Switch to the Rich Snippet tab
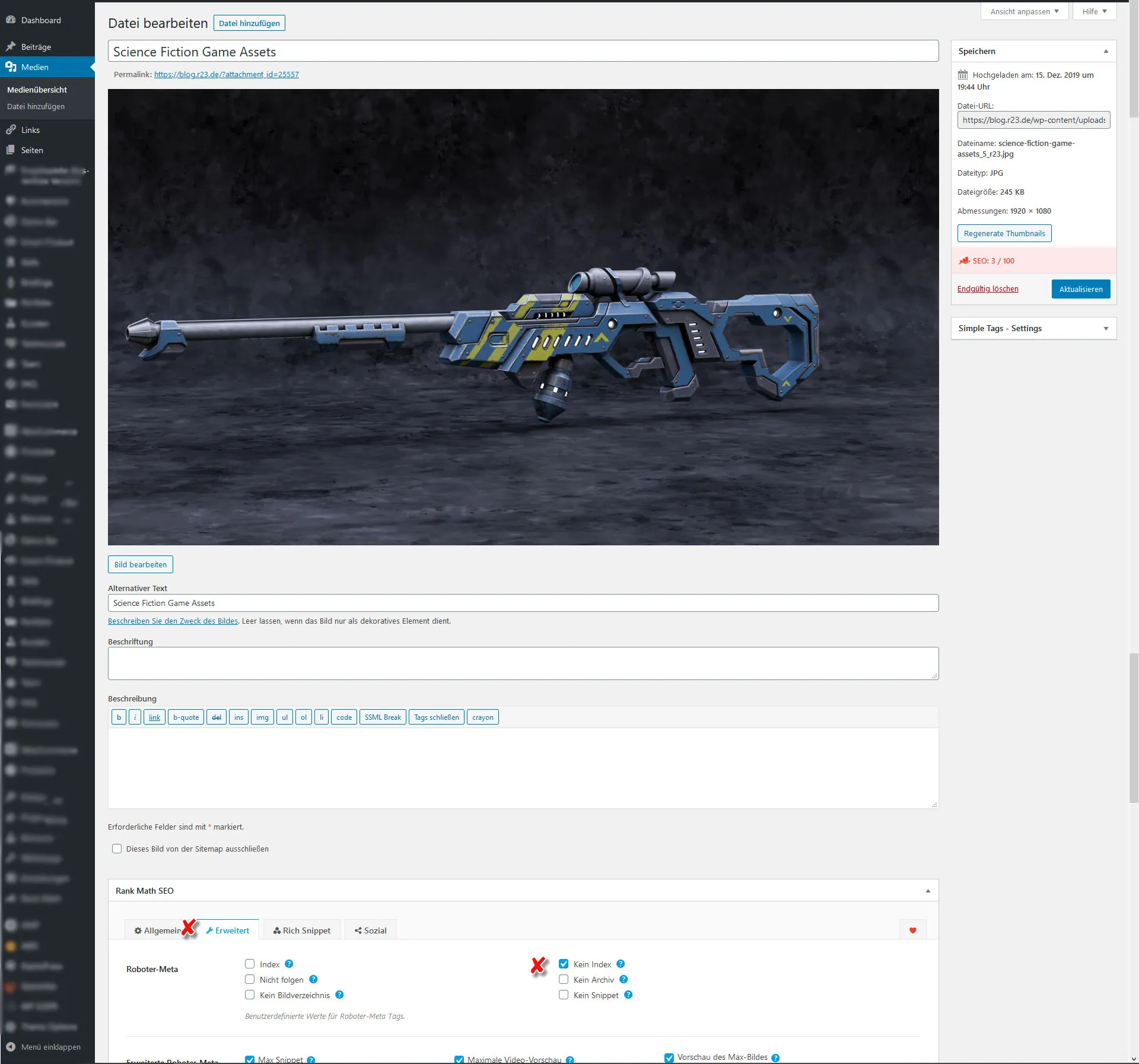1139x1064 pixels. (302, 930)
